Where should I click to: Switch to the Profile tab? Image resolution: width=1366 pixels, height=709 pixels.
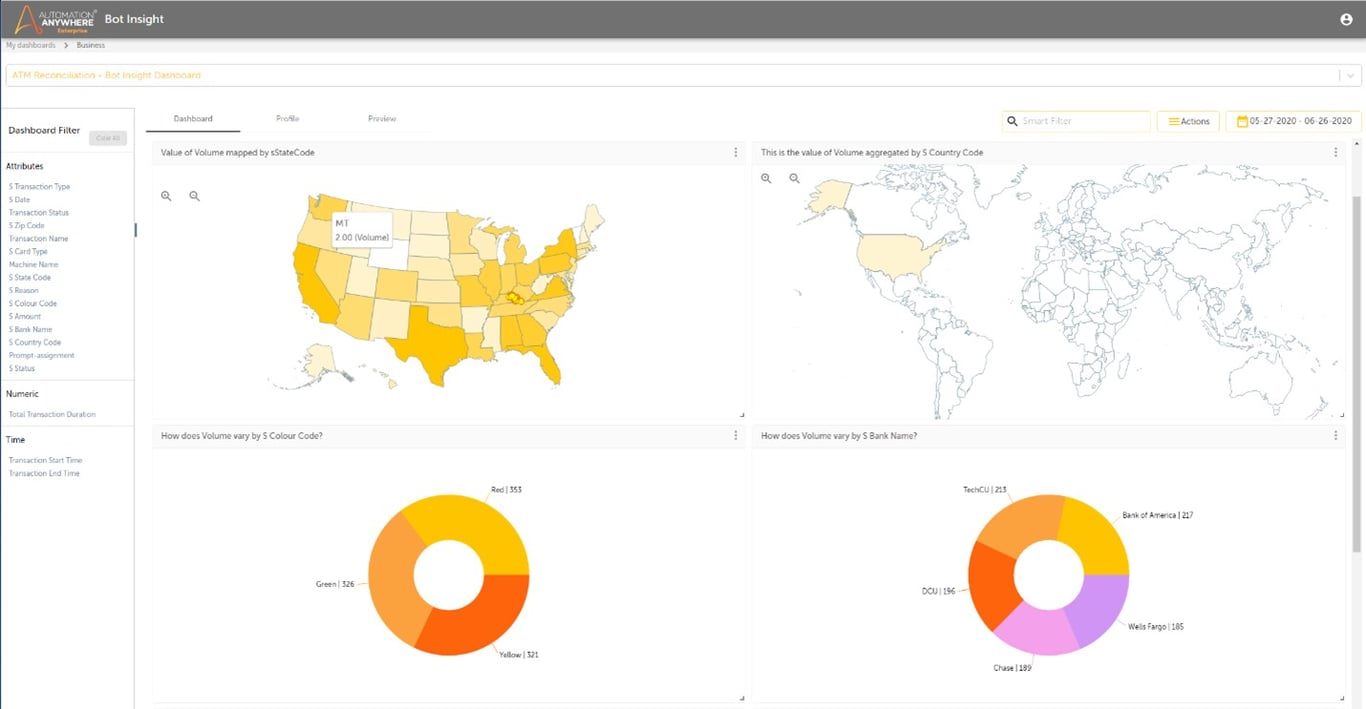point(287,118)
